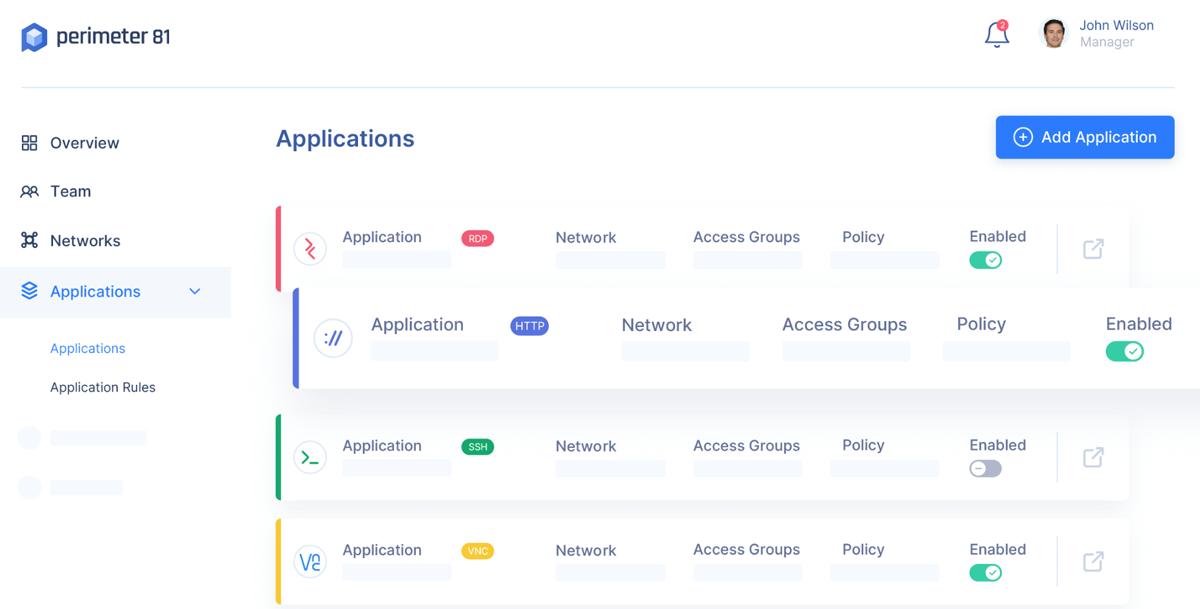Disable the VNC application toggle
Image resolution: width=1200 pixels, height=609 pixels.
tap(986, 573)
